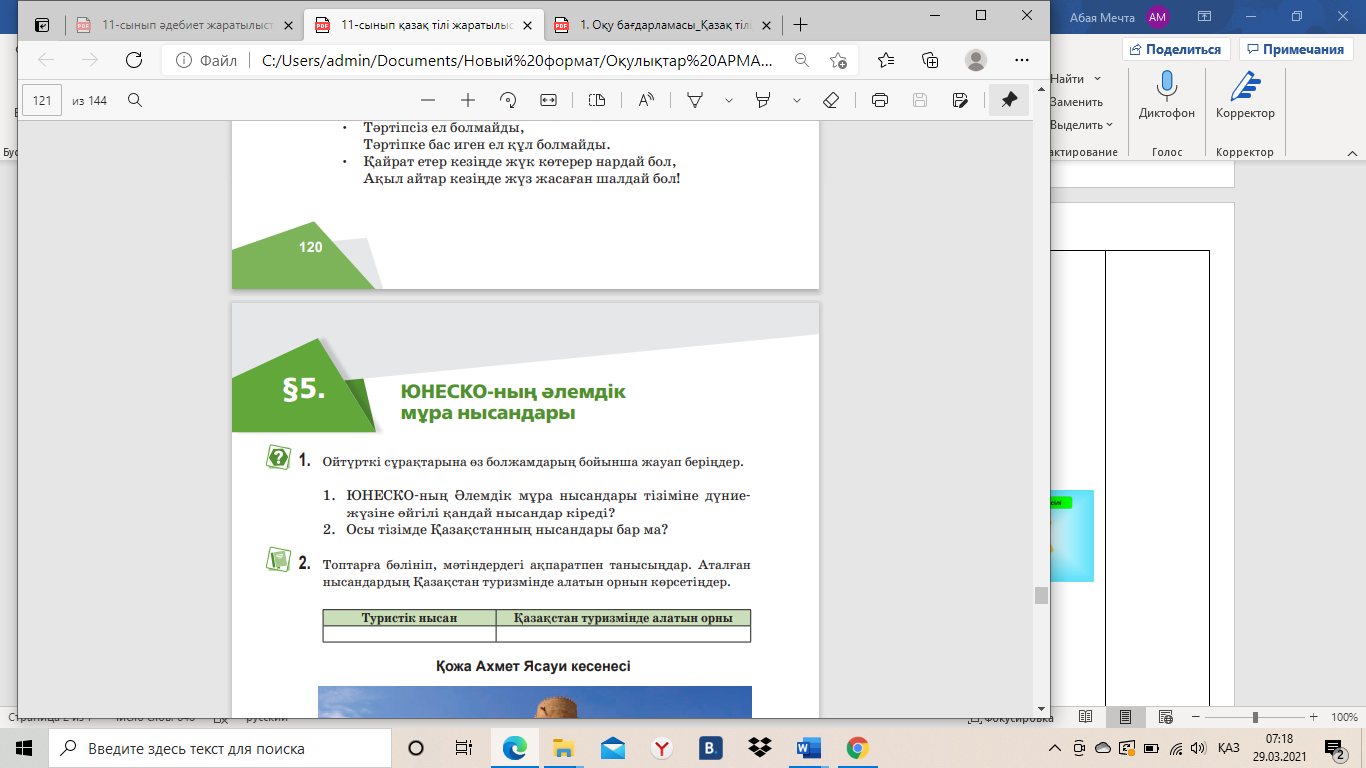The image size is (1366, 768).
Task: Click Заменить in Word's ribbon
Action: 1077,102
